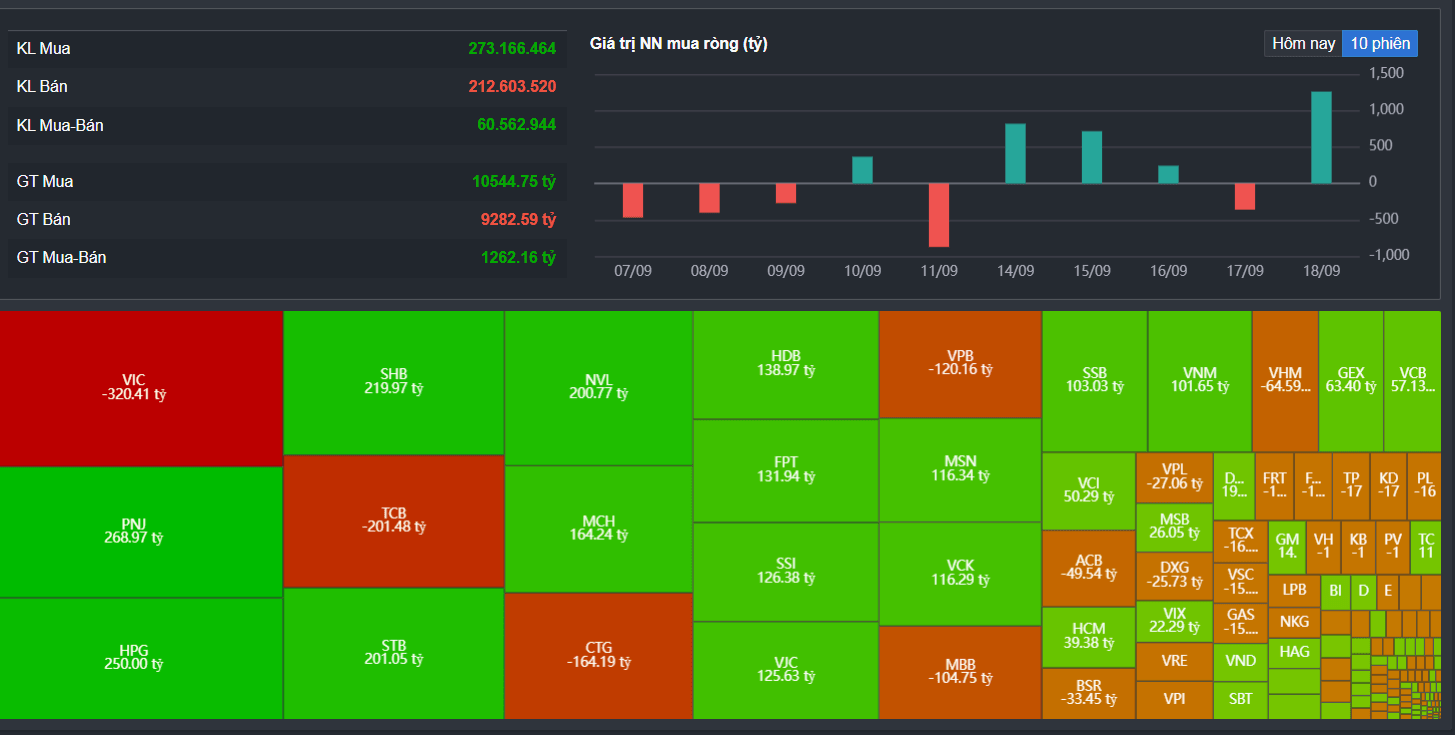Select the MBB -104.75 tỷ tile
The width and height of the screenshot is (1455, 735).
(x=960, y=672)
